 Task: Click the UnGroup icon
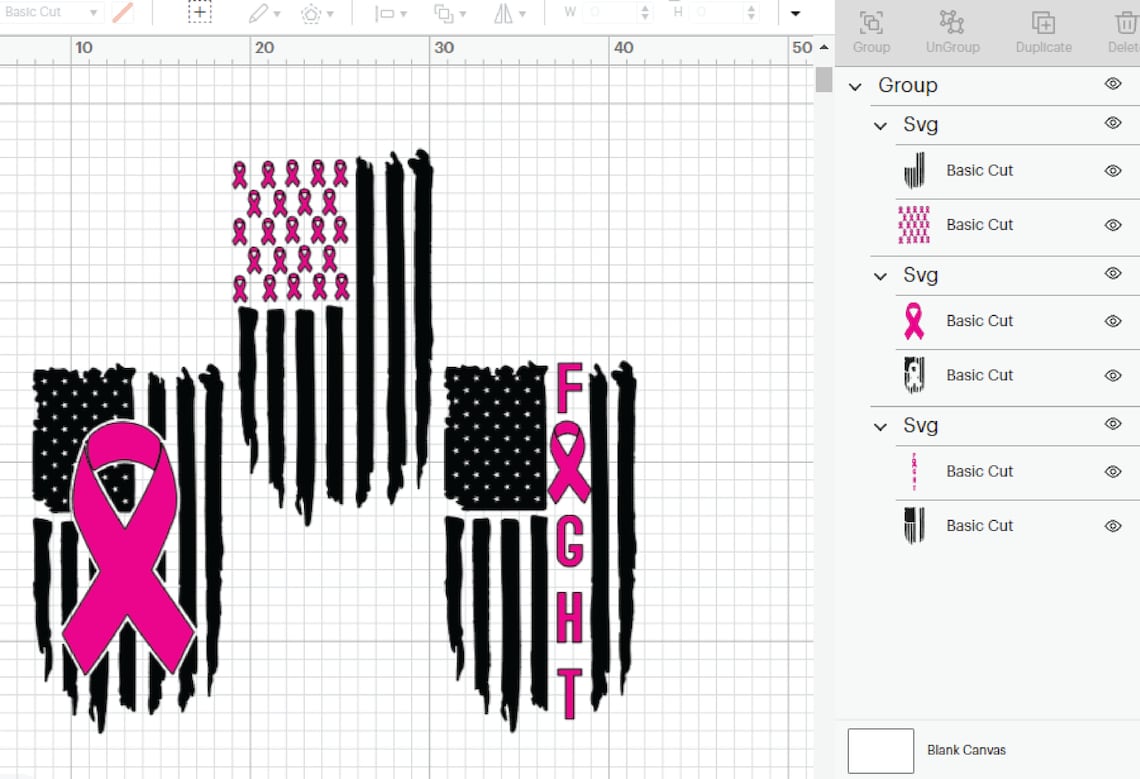(951, 29)
